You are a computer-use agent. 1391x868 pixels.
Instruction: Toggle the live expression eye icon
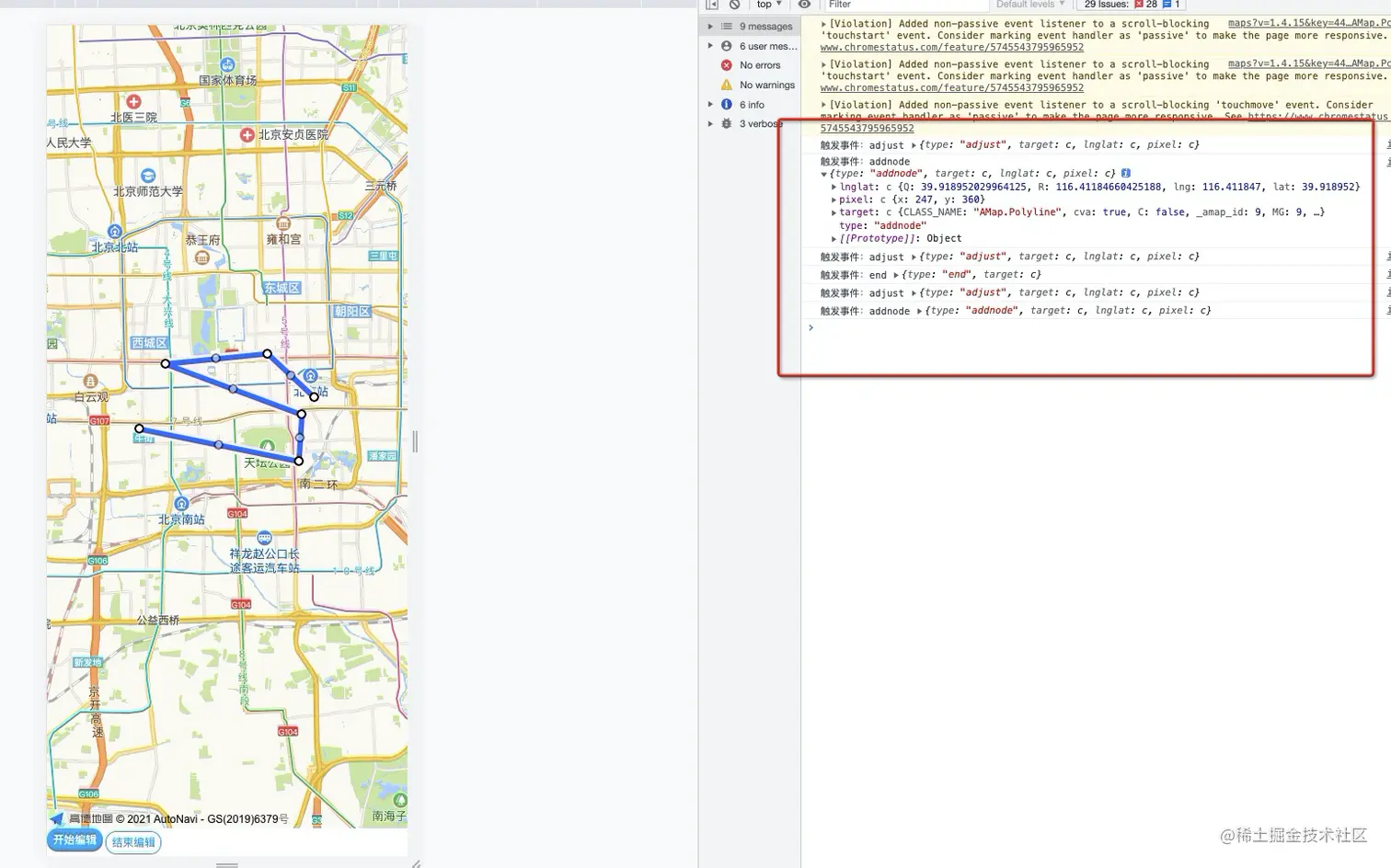[x=804, y=5]
